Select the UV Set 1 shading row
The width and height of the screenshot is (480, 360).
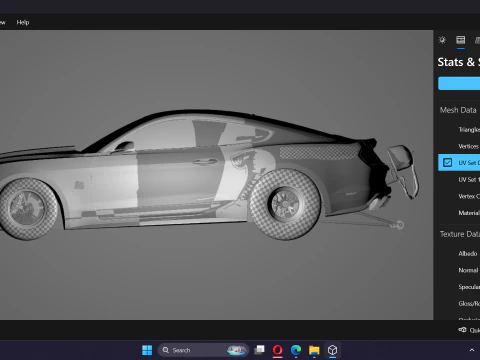pos(459,179)
